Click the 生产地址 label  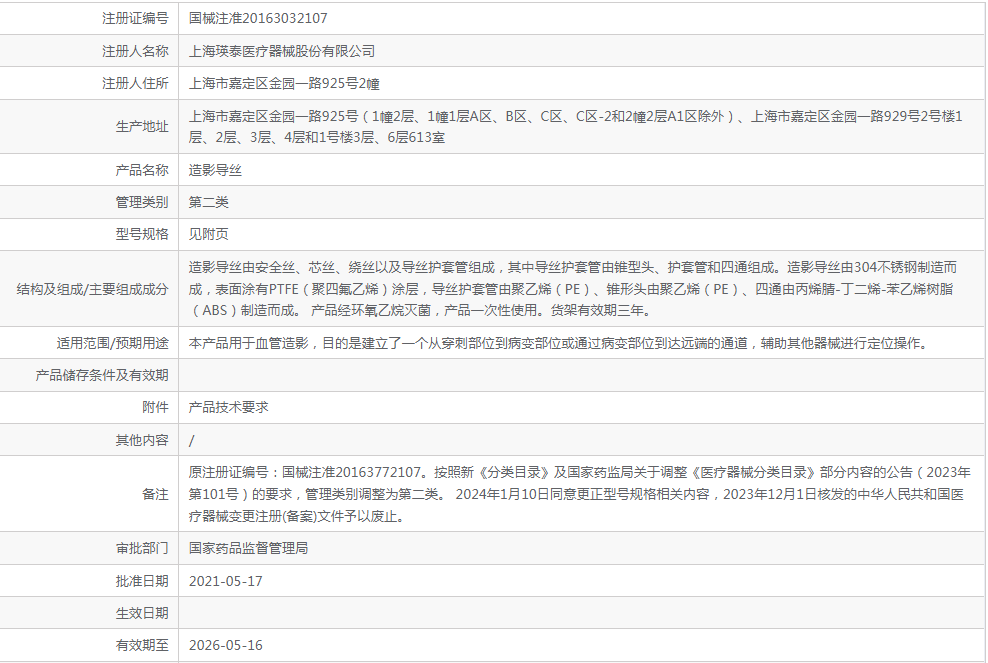[142, 127]
